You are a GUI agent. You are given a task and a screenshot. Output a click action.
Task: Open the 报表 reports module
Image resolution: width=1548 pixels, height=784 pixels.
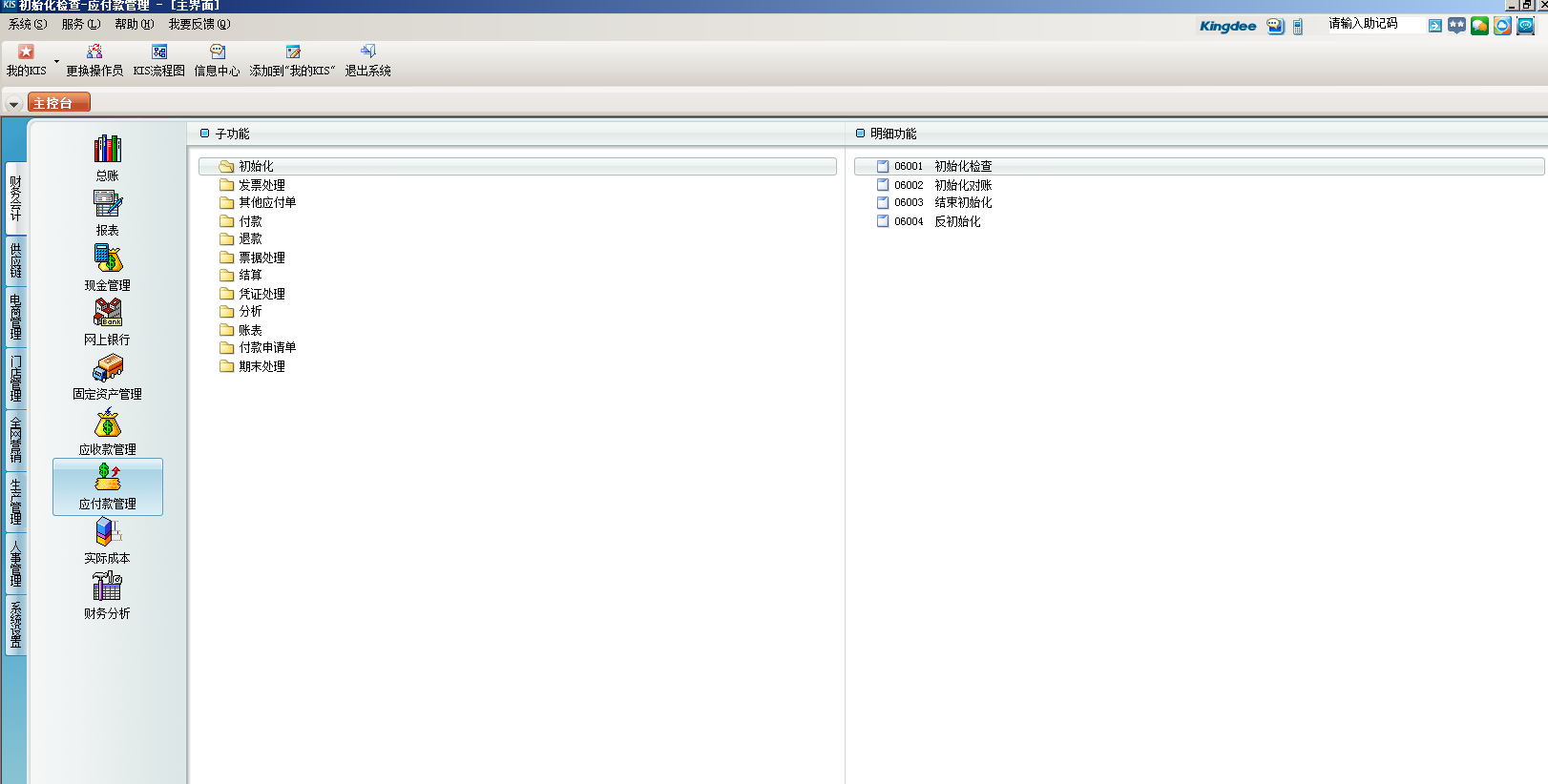tap(107, 213)
